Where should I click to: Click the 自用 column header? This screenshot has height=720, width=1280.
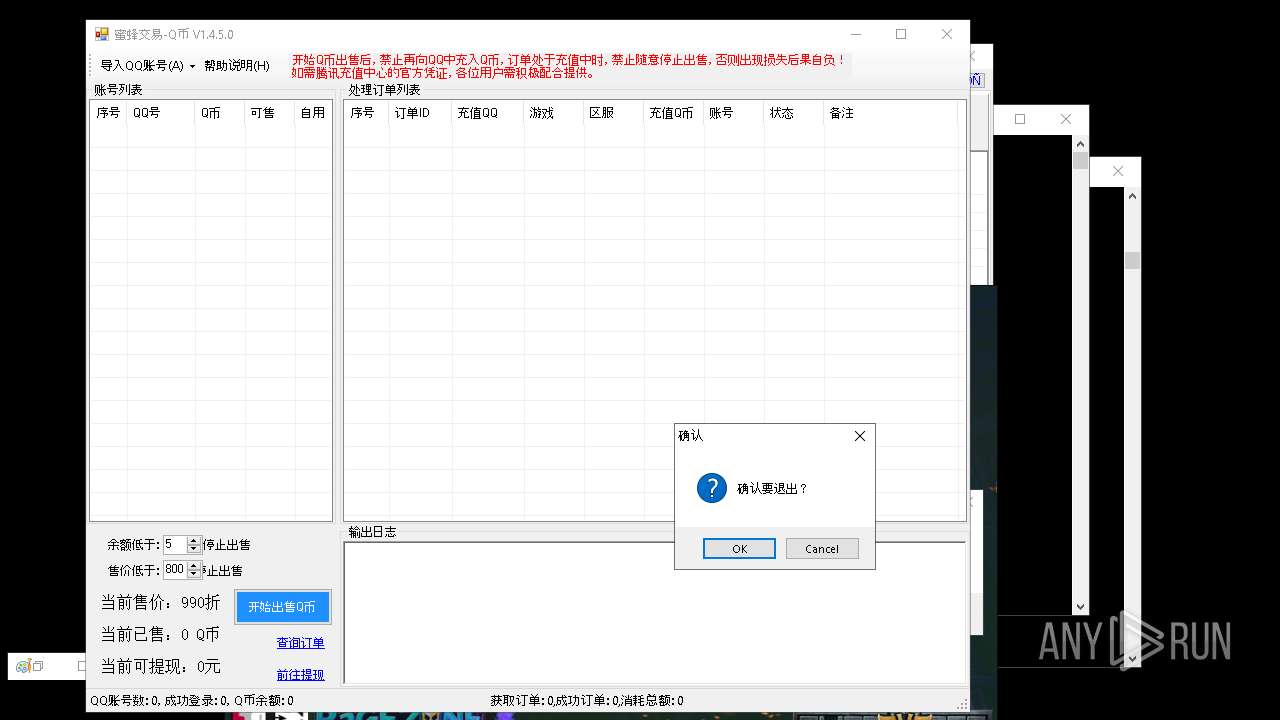pos(313,113)
